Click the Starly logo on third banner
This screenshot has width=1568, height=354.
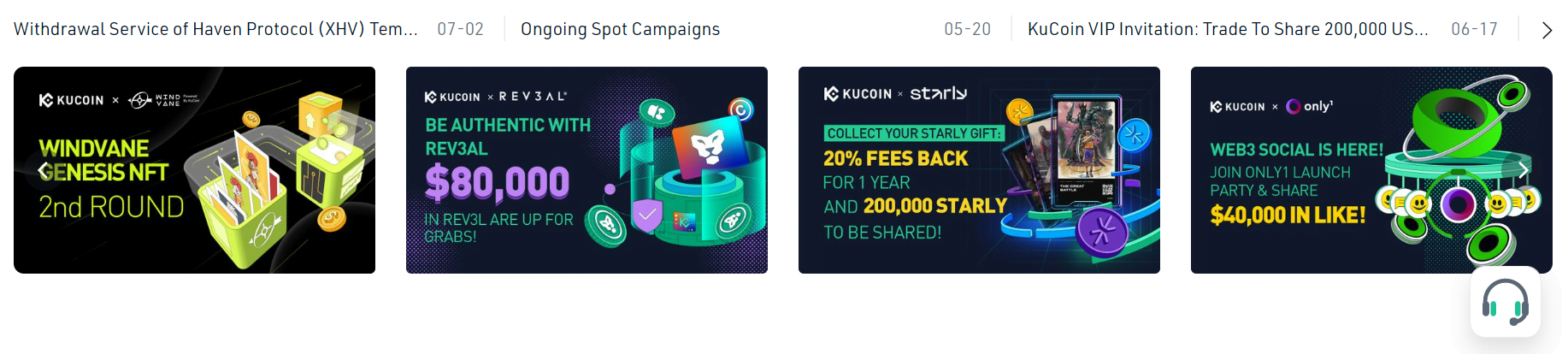pyautogui.click(x=939, y=93)
